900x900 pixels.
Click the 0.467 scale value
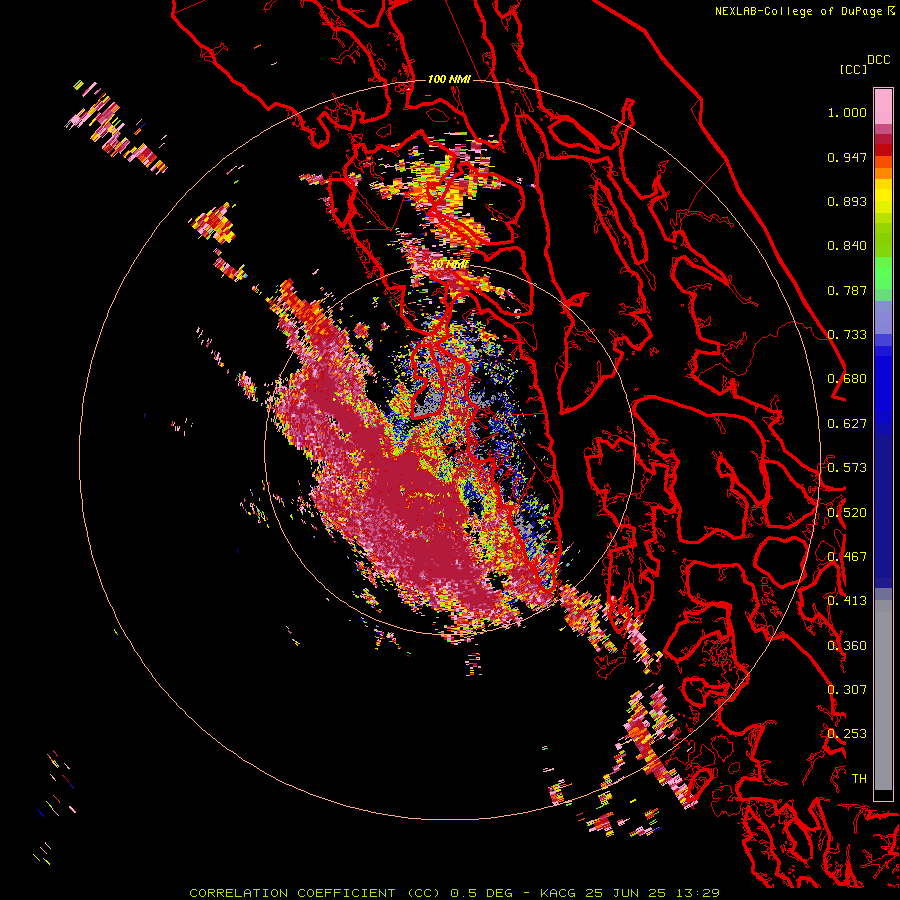click(847, 557)
